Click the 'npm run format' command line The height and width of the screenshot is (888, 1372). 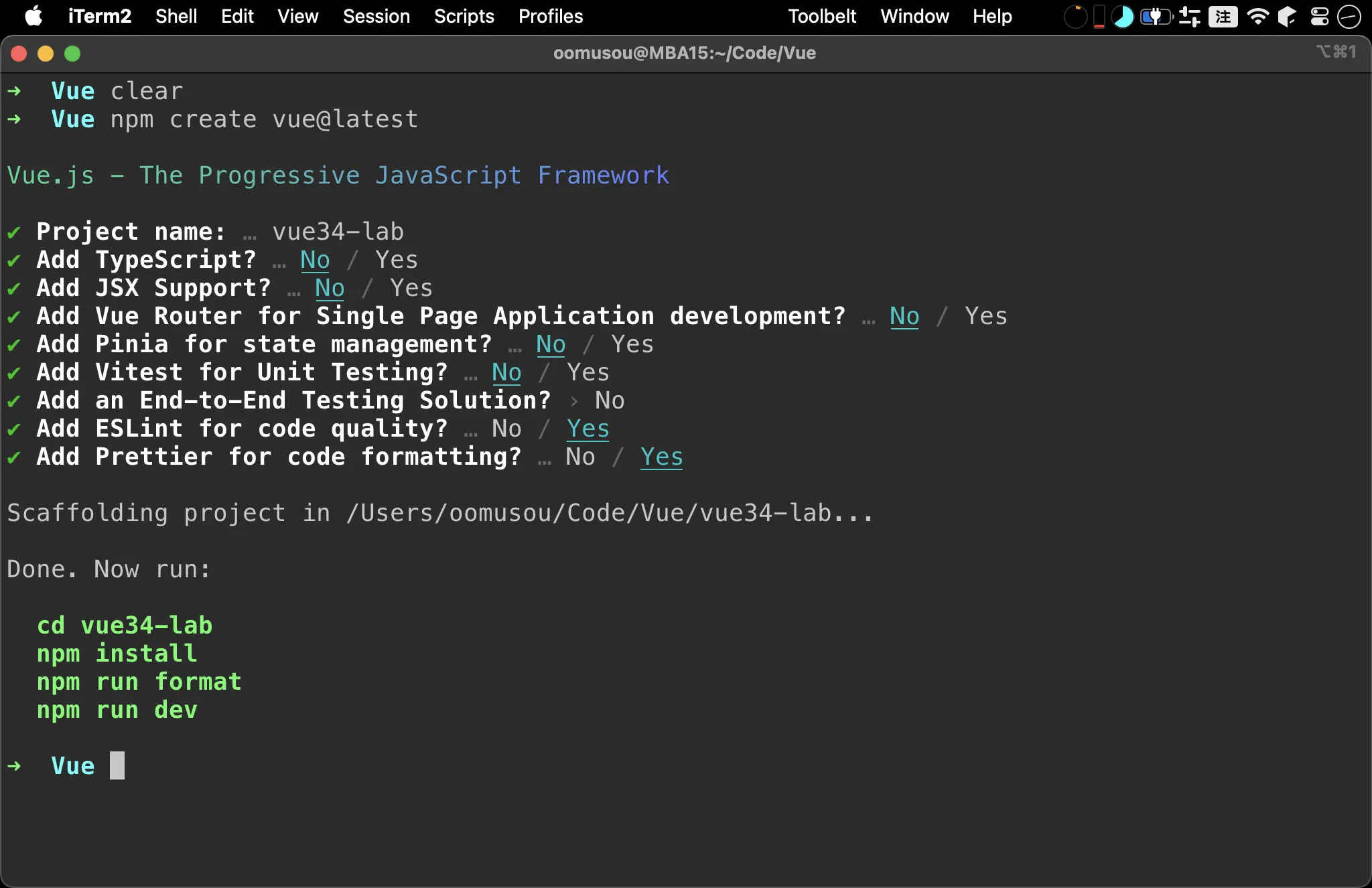coord(139,682)
